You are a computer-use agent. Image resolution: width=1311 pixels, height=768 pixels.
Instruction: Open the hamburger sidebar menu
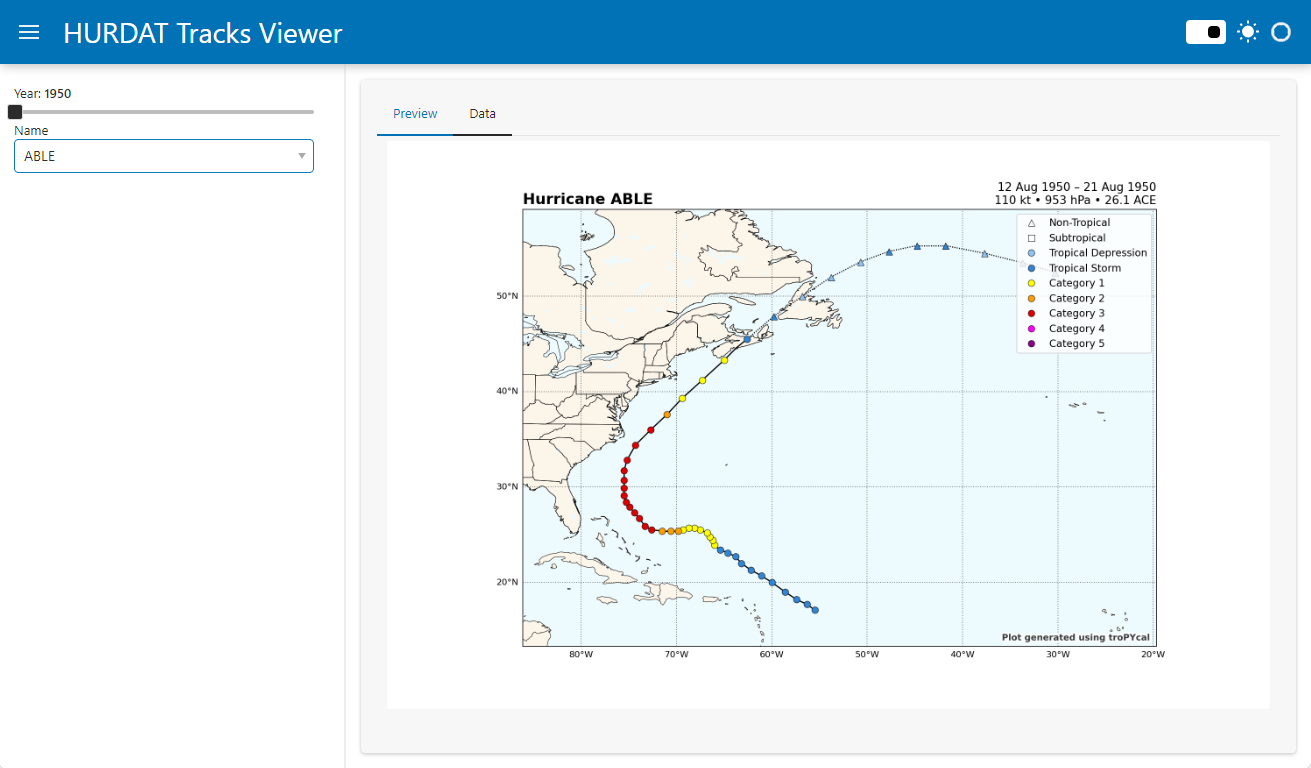tap(29, 32)
